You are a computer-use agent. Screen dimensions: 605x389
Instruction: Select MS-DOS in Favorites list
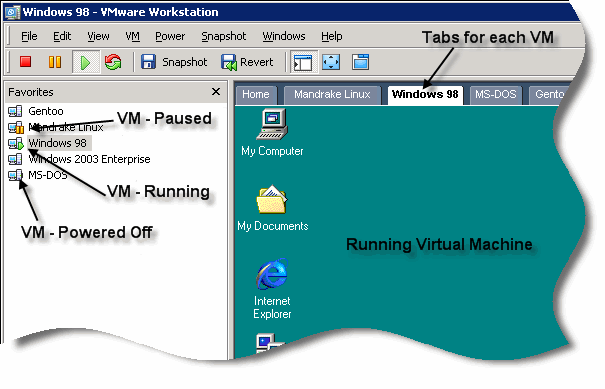(48, 175)
